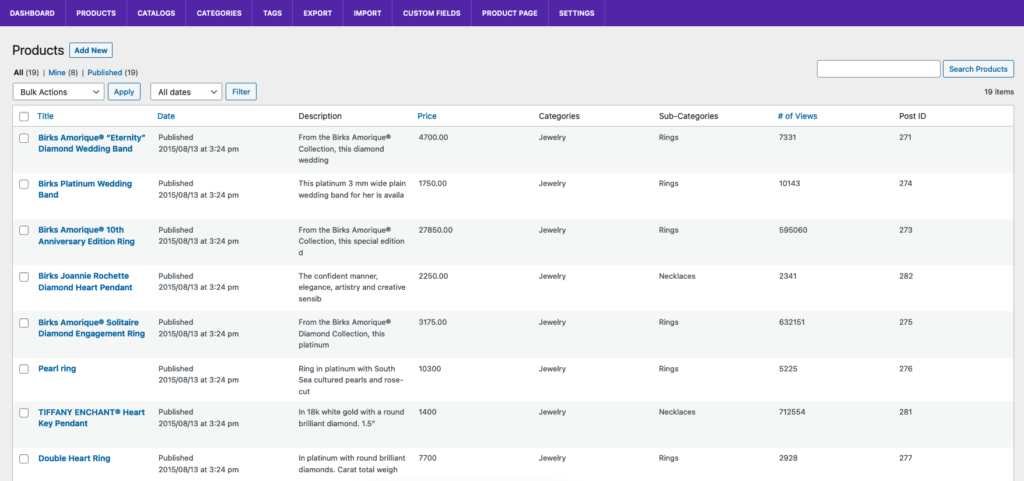Open the Catalogs tab
Screen dimensions: 1024x481
click(x=156, y=13)
